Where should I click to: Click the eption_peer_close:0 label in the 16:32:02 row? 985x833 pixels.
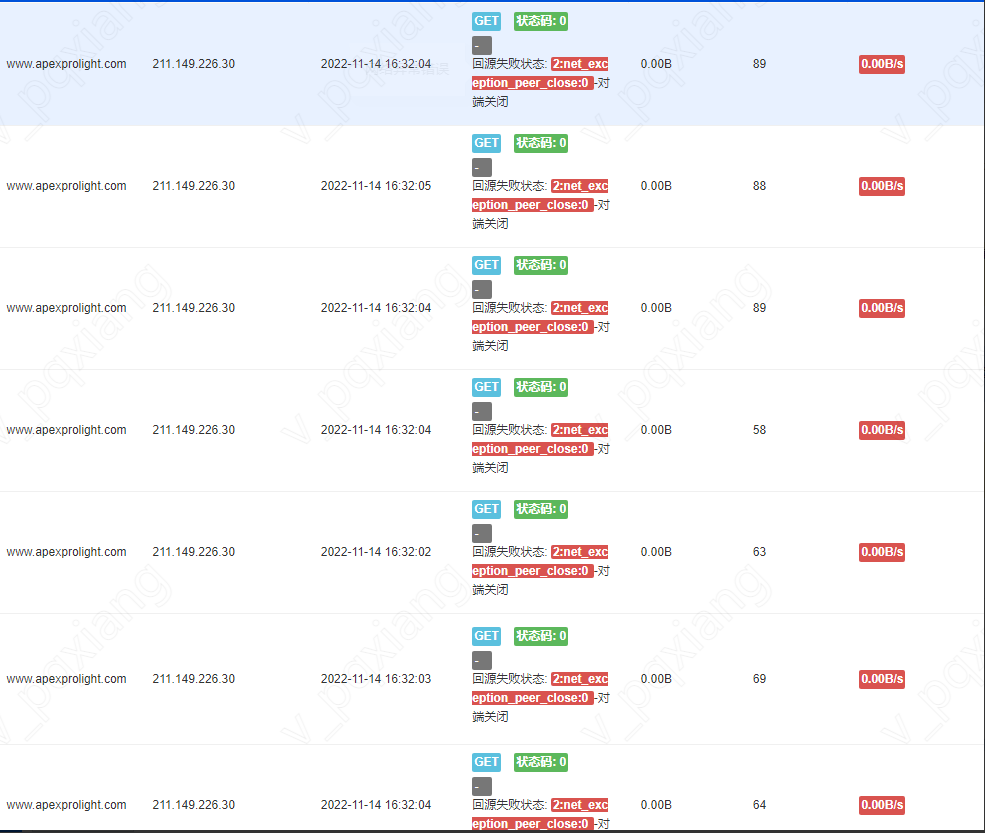(x=532, y=571)
